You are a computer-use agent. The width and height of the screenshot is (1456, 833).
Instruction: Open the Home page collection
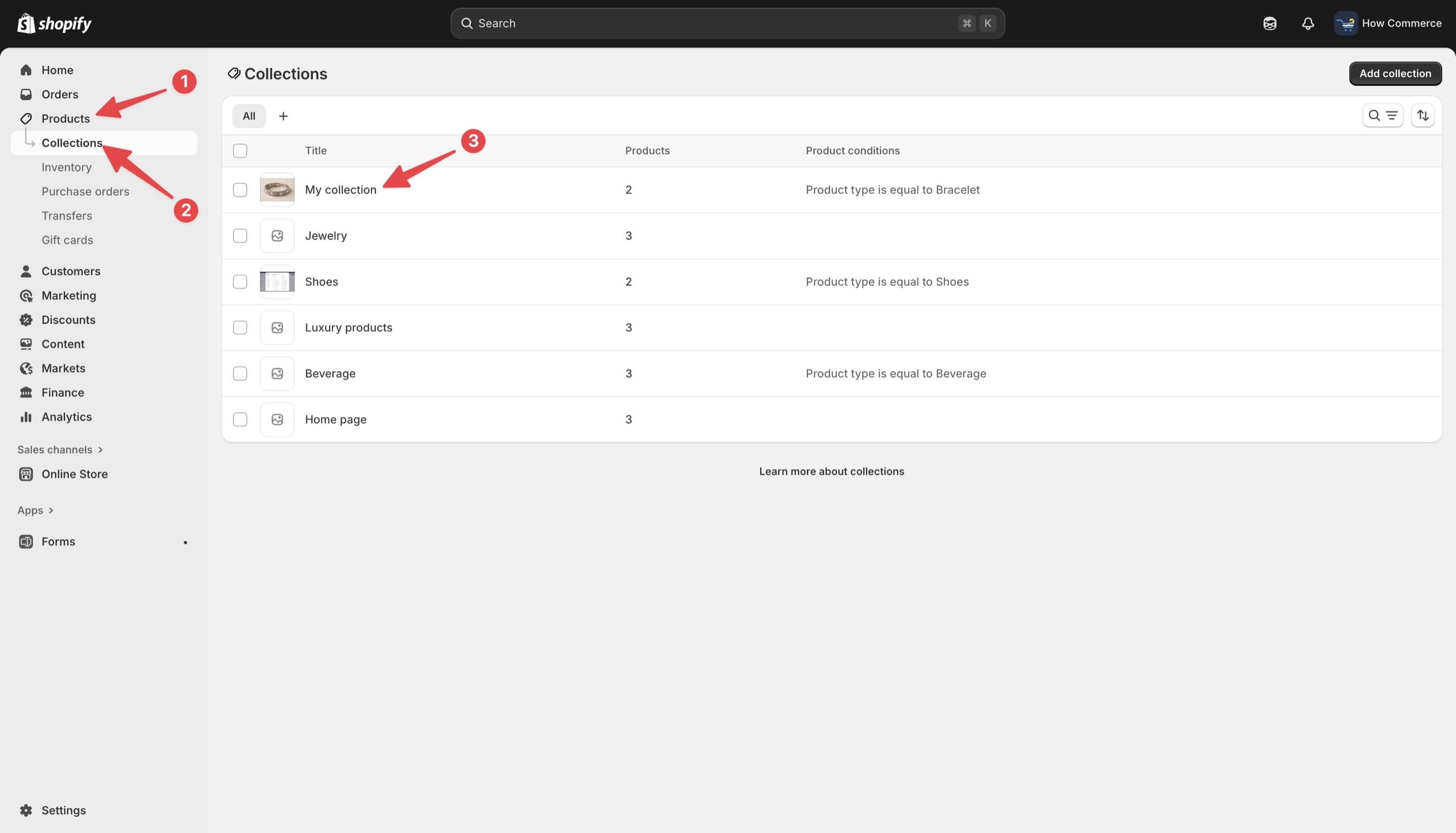click(x=336, y=419)
